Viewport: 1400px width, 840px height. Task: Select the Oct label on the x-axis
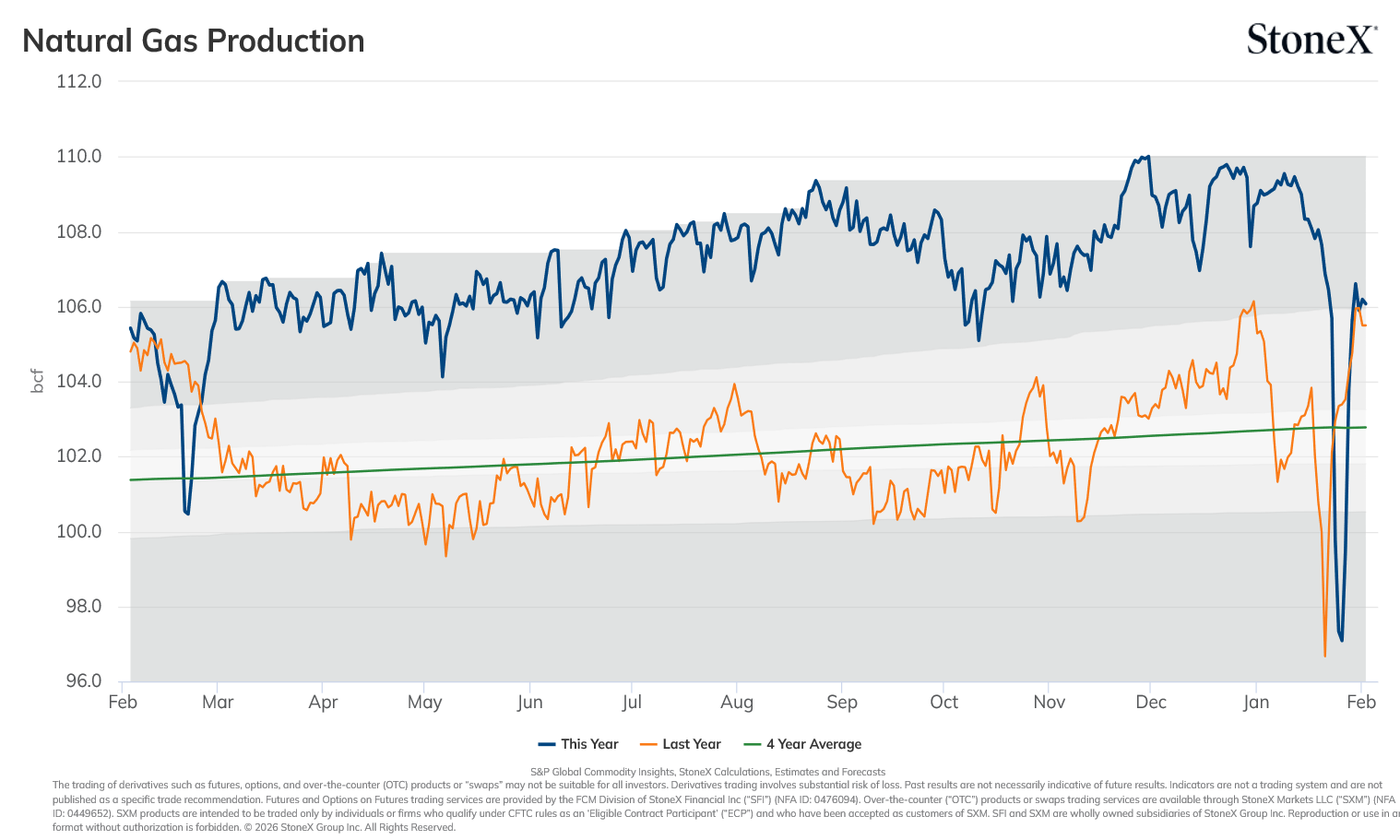944,702
